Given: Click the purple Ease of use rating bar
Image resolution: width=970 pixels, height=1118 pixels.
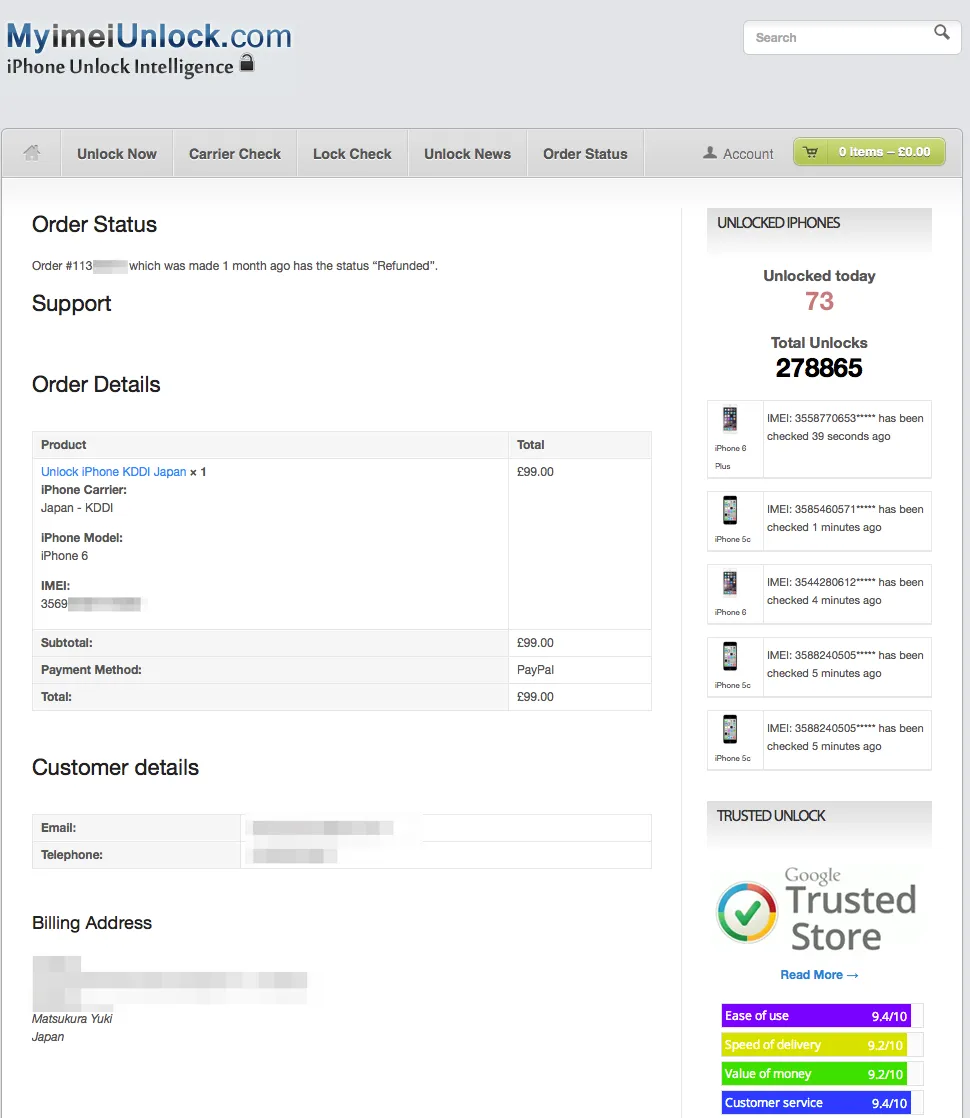Looking at the screenshot, I should [x=815, y=1016].
